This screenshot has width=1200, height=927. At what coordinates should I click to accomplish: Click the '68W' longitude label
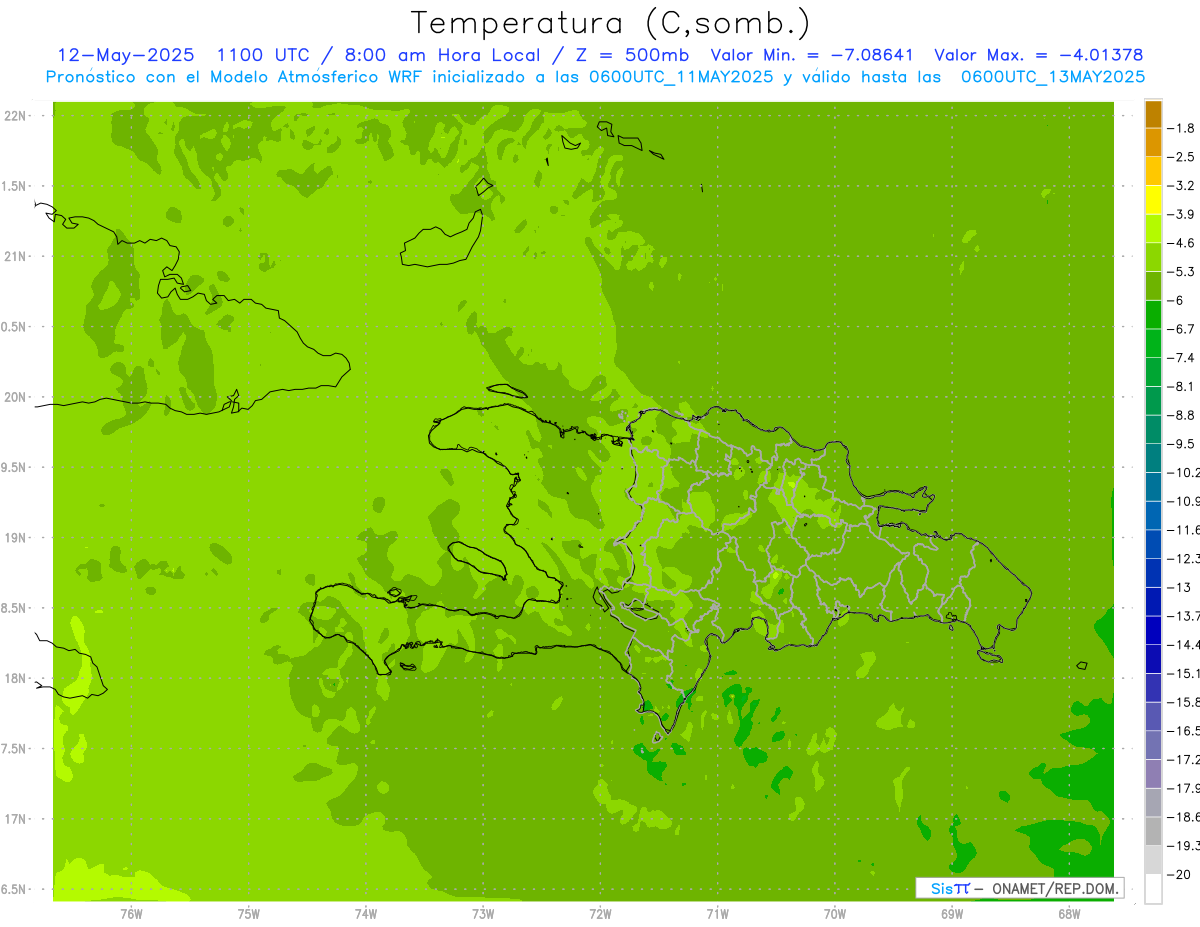click(x=1069, y=913)
